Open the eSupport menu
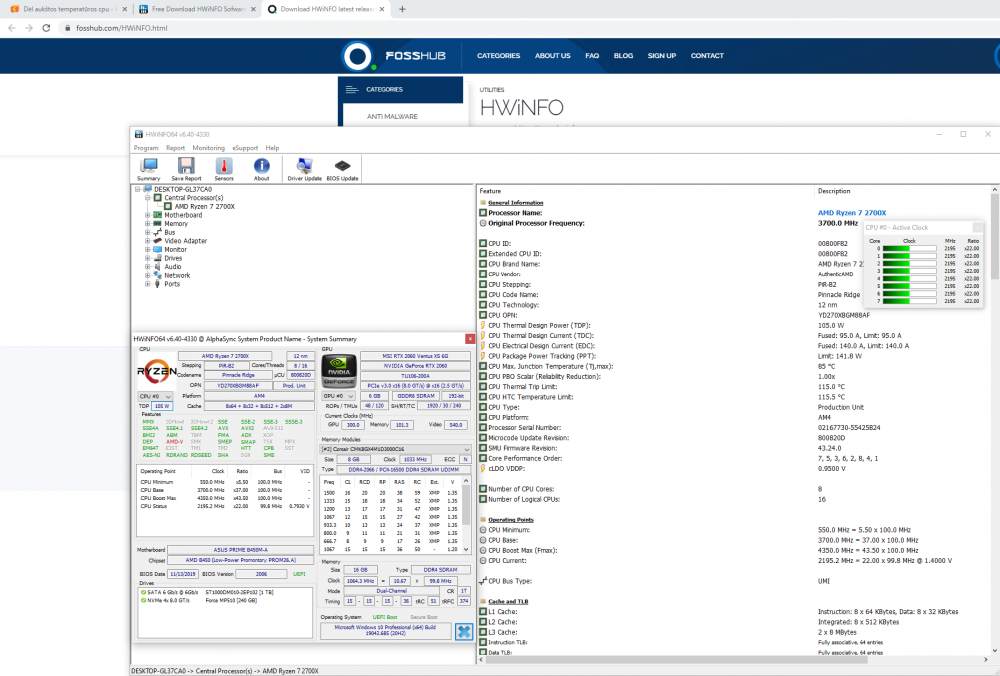1000x676 pixels. click(245, 148)
